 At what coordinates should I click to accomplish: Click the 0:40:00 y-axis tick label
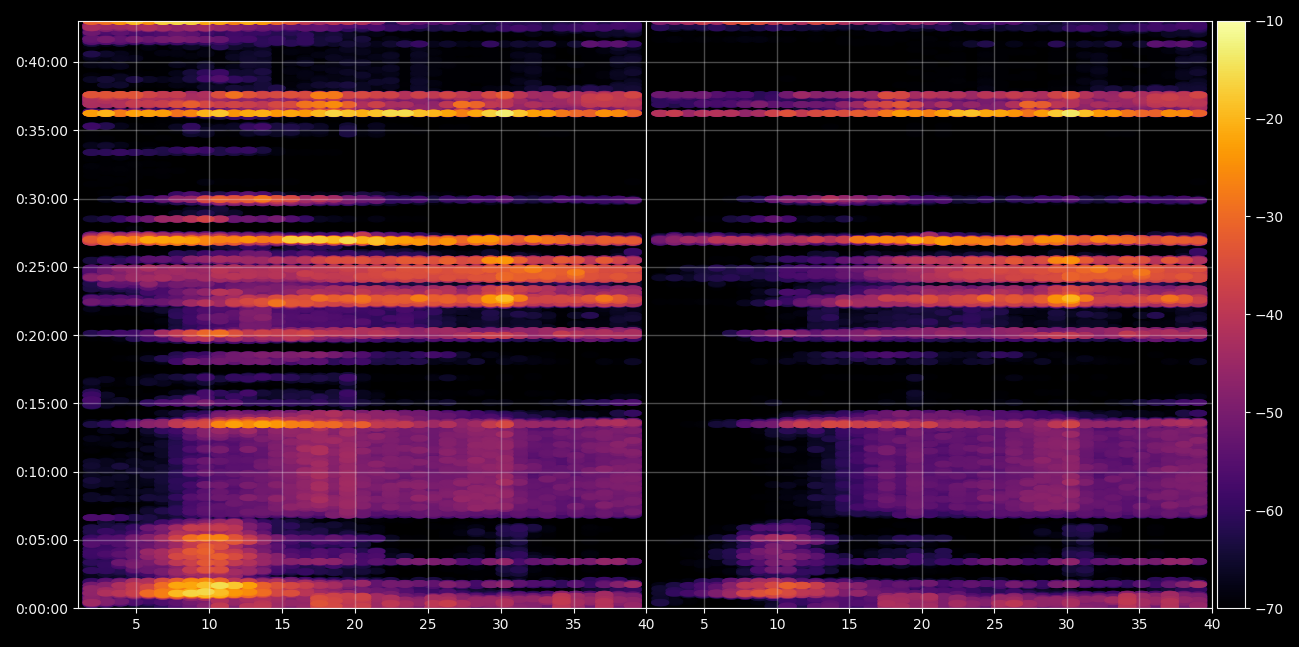click(41, 62)
